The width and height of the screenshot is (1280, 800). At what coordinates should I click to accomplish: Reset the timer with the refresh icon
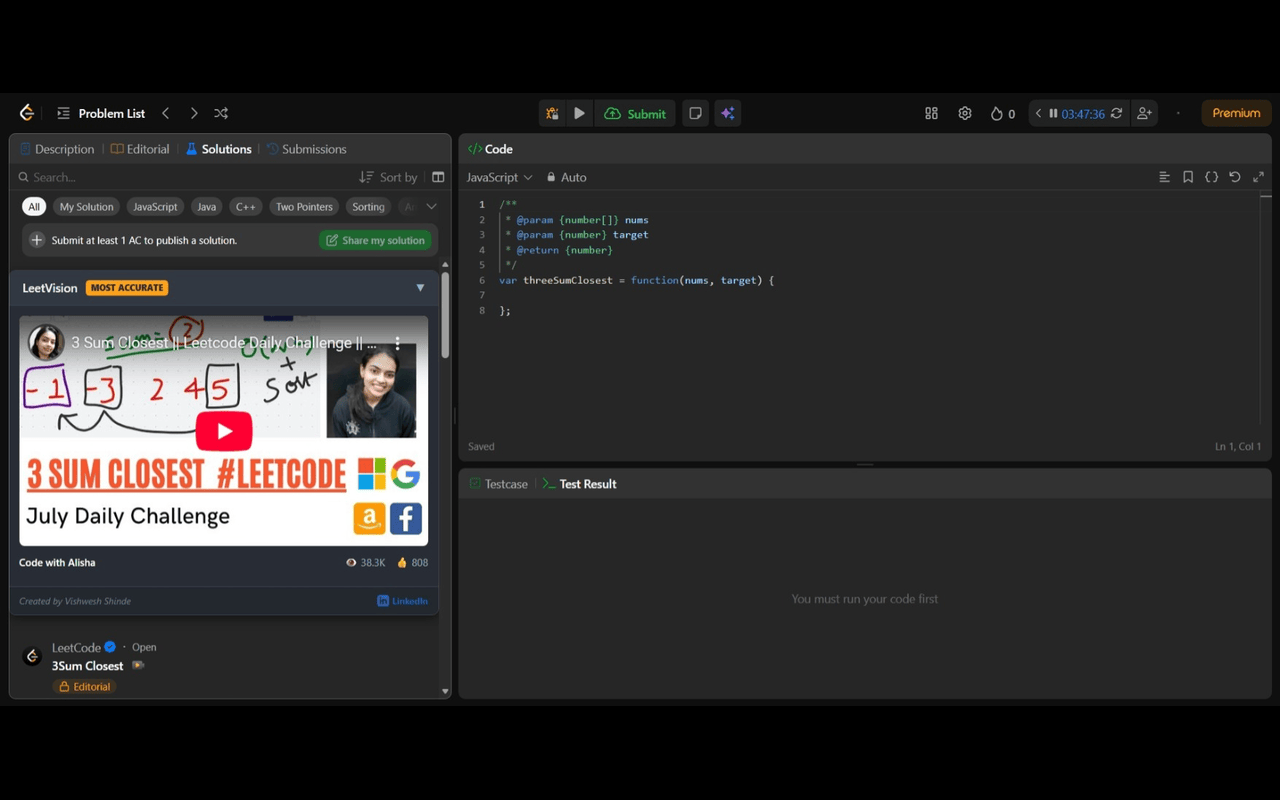point(1117,113)
